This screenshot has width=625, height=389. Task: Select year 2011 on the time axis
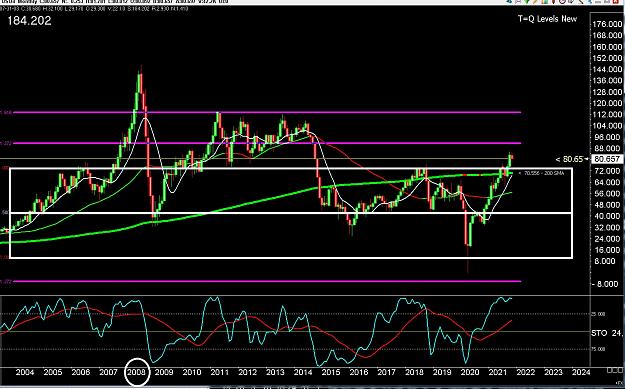point(220,372)
